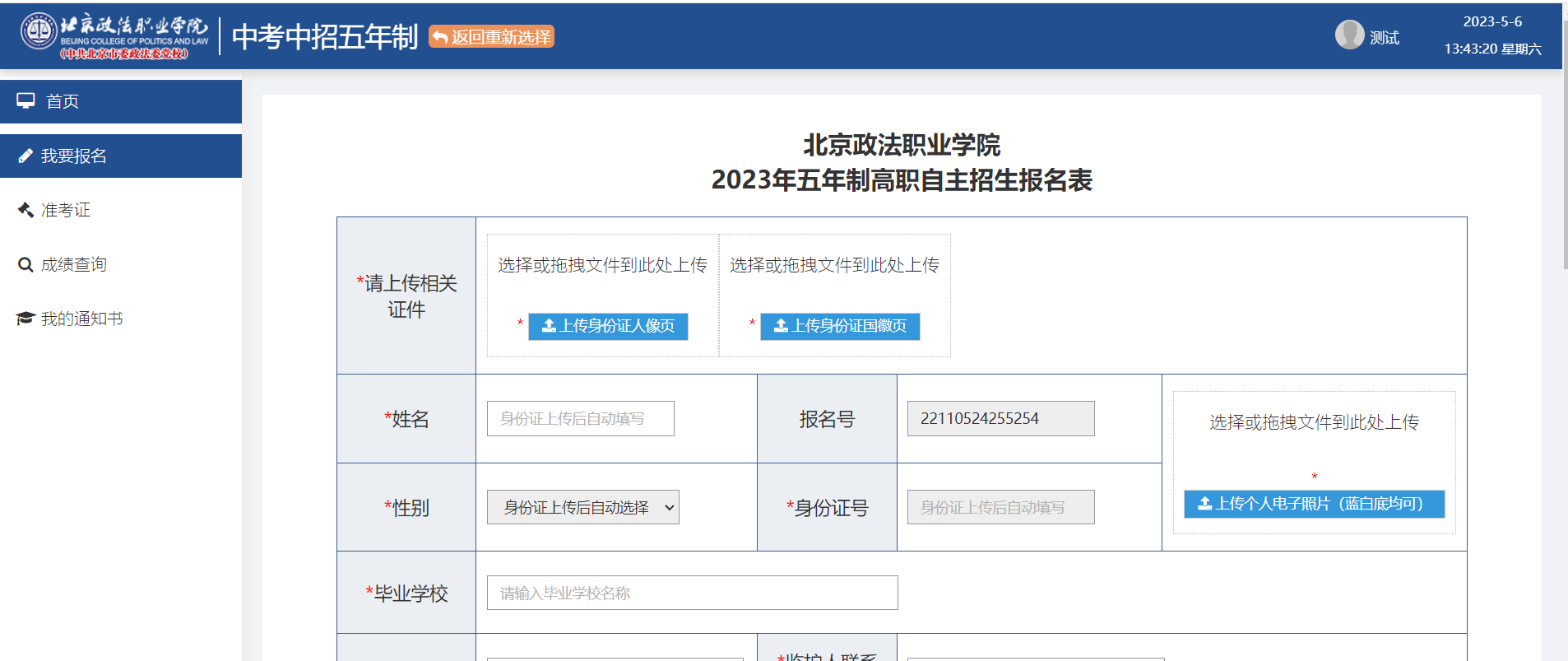Open the 首页 menu item
Image resolution: width=1568 pixels, height=661 pixels.
pyautogui.click(x=121, y=101)
